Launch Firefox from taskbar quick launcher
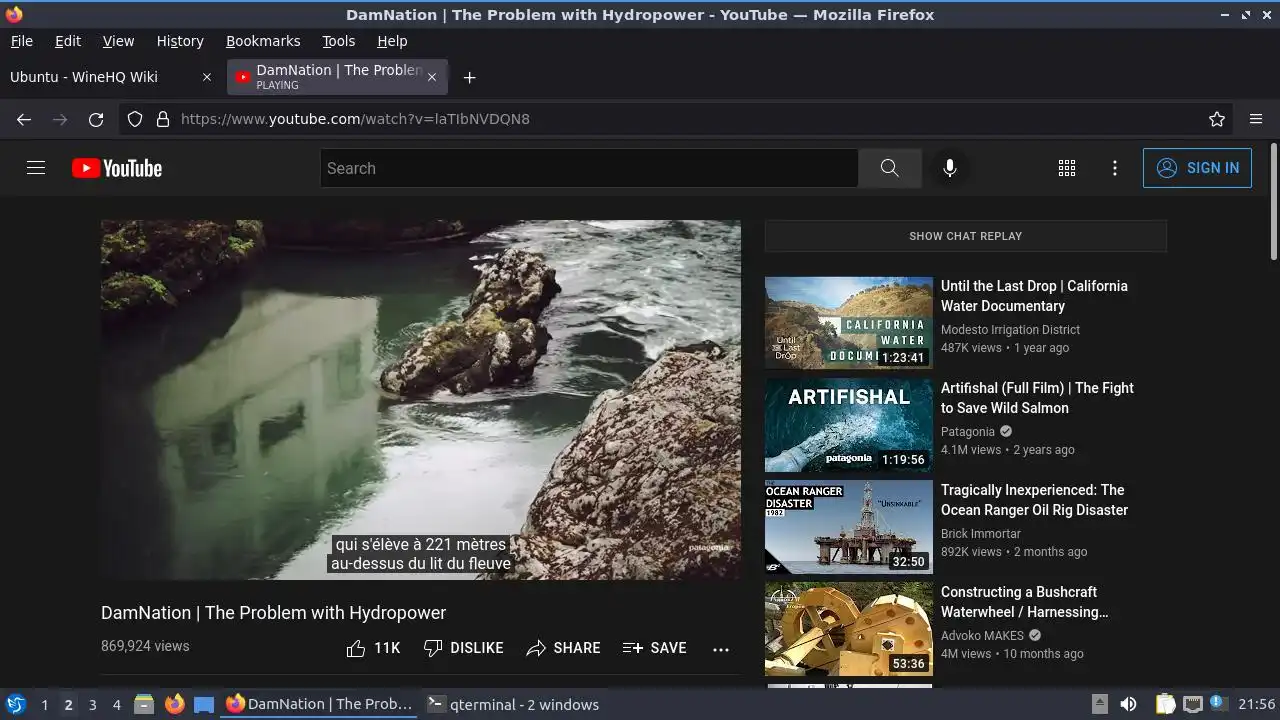Screen dimensions: 1280x720 (x=174, y=704)
